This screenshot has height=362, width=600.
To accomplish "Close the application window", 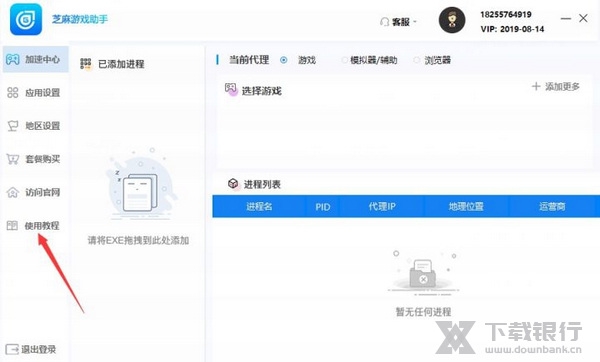I will 583,18.
